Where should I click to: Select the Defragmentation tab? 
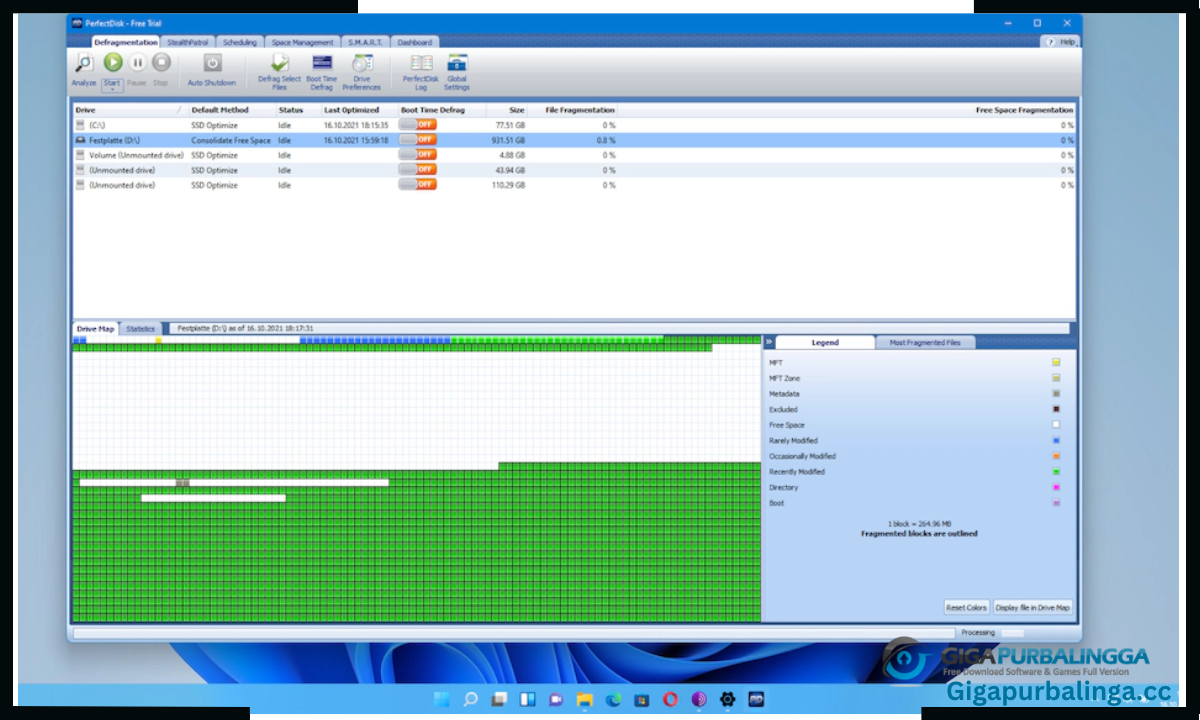click(x=125, y=42)
